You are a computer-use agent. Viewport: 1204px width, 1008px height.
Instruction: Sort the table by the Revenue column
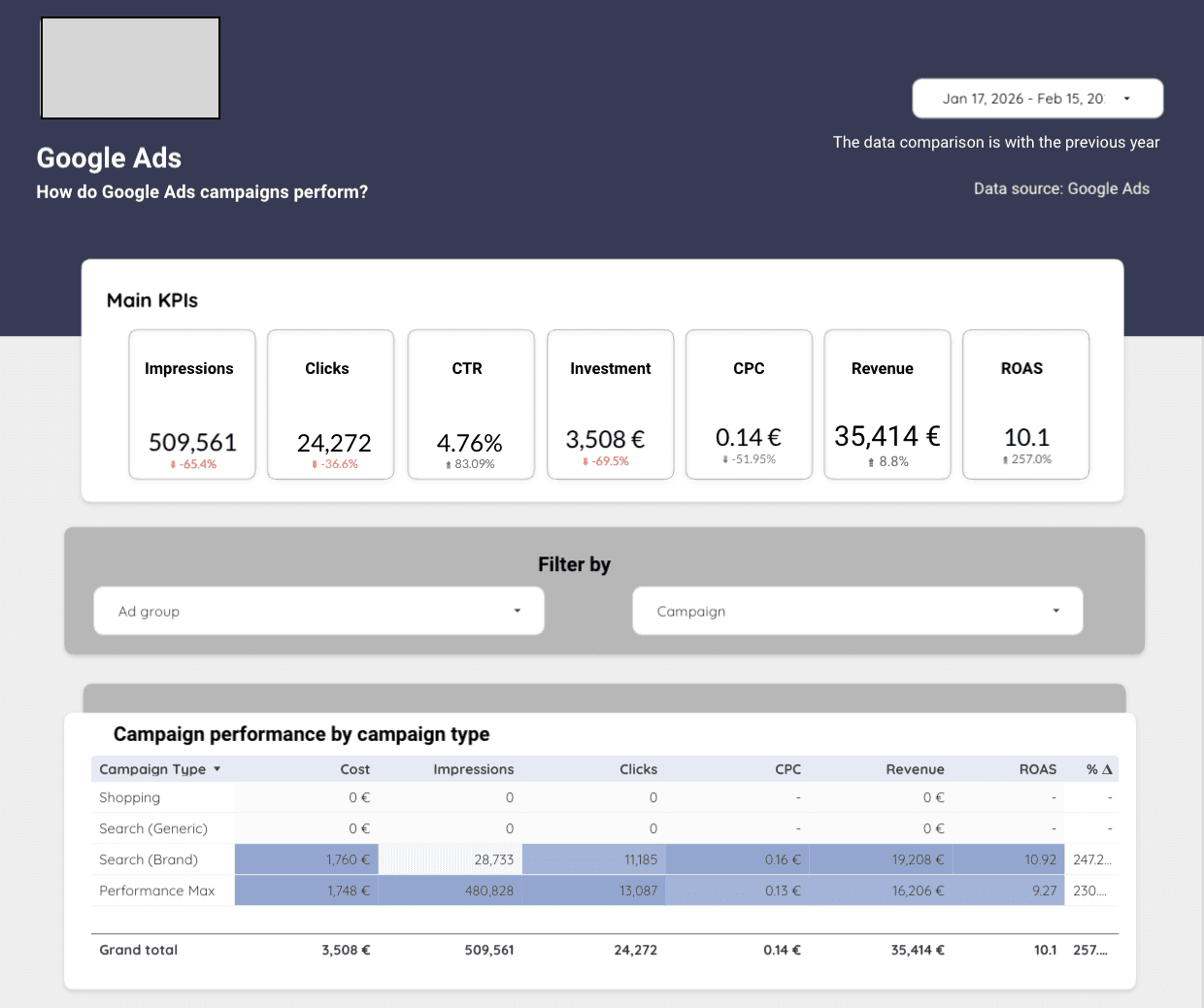pos(915,768)
